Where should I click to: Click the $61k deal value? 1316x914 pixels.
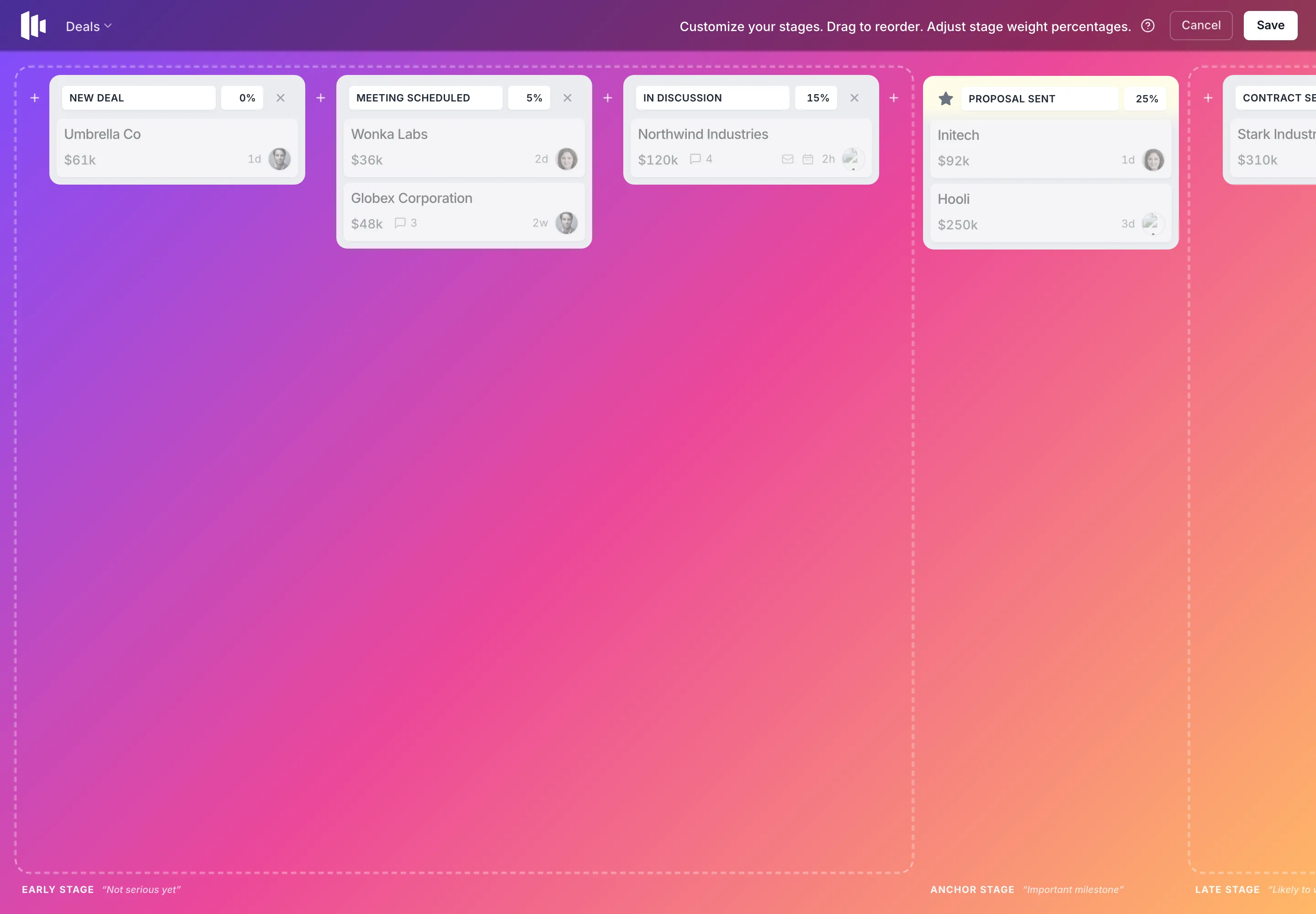(x=80, y=160)
